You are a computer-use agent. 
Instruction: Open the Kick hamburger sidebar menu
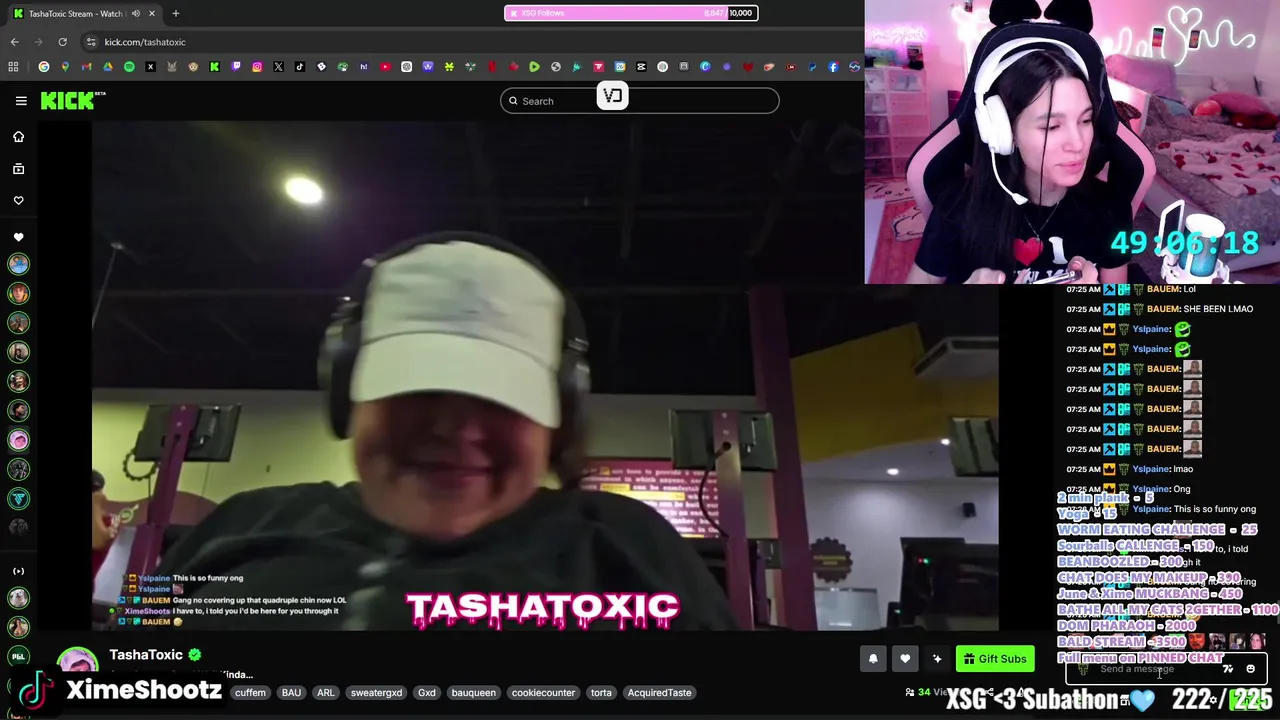pyautogui.click(x=21, y=100)
